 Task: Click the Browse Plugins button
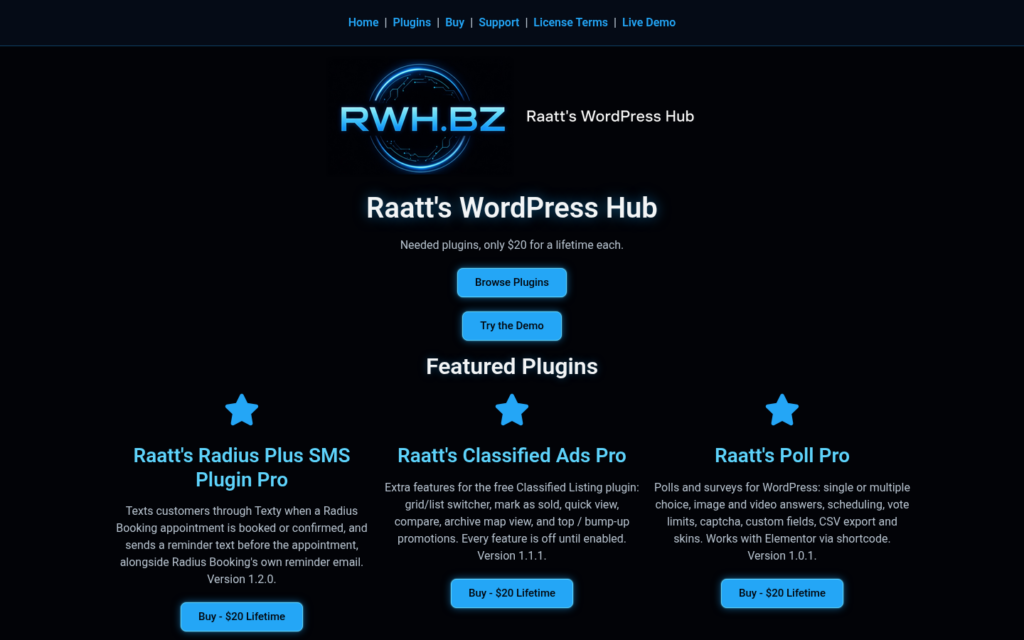(512, 283)
